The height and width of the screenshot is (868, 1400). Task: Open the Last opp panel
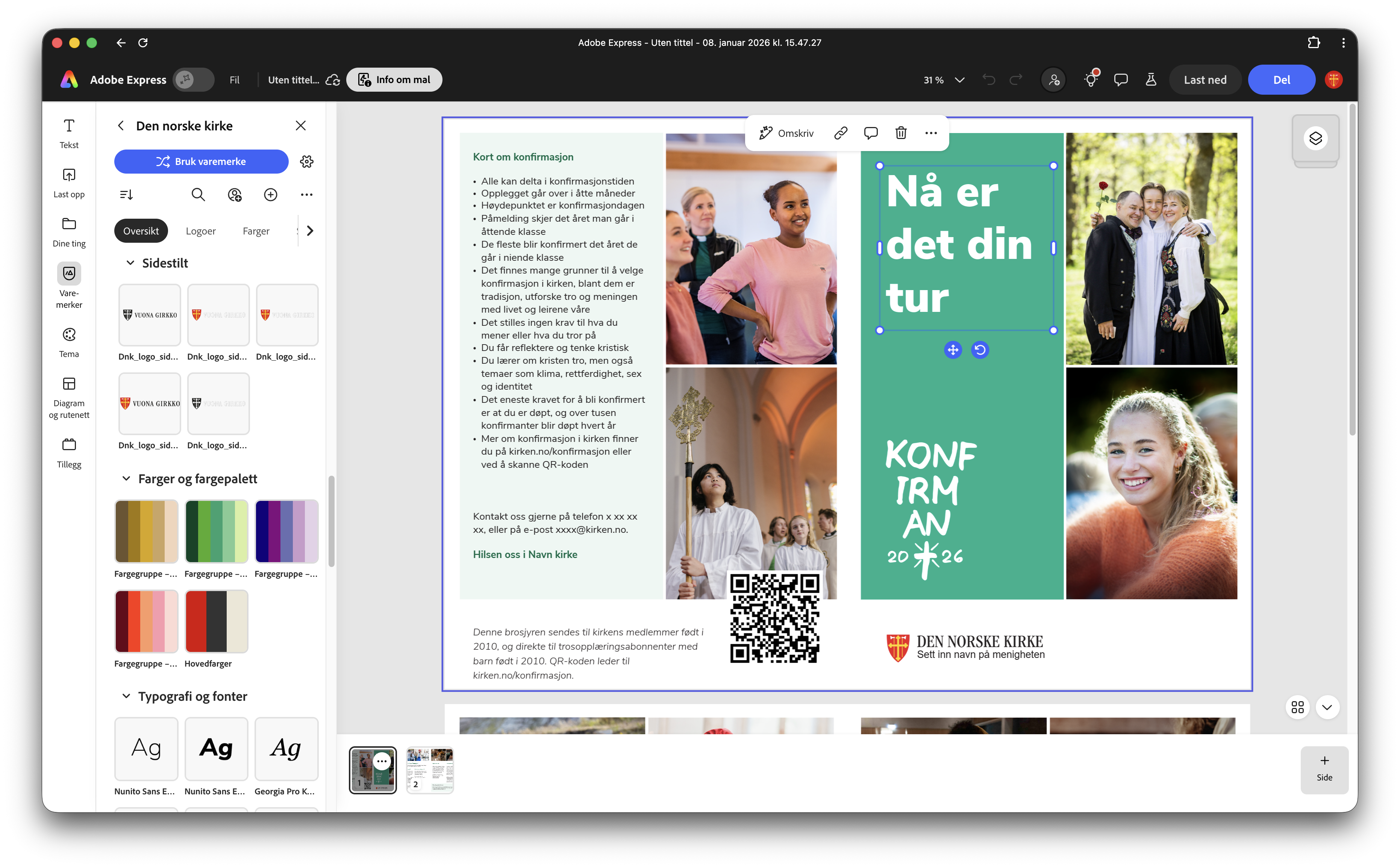[69, 183]
